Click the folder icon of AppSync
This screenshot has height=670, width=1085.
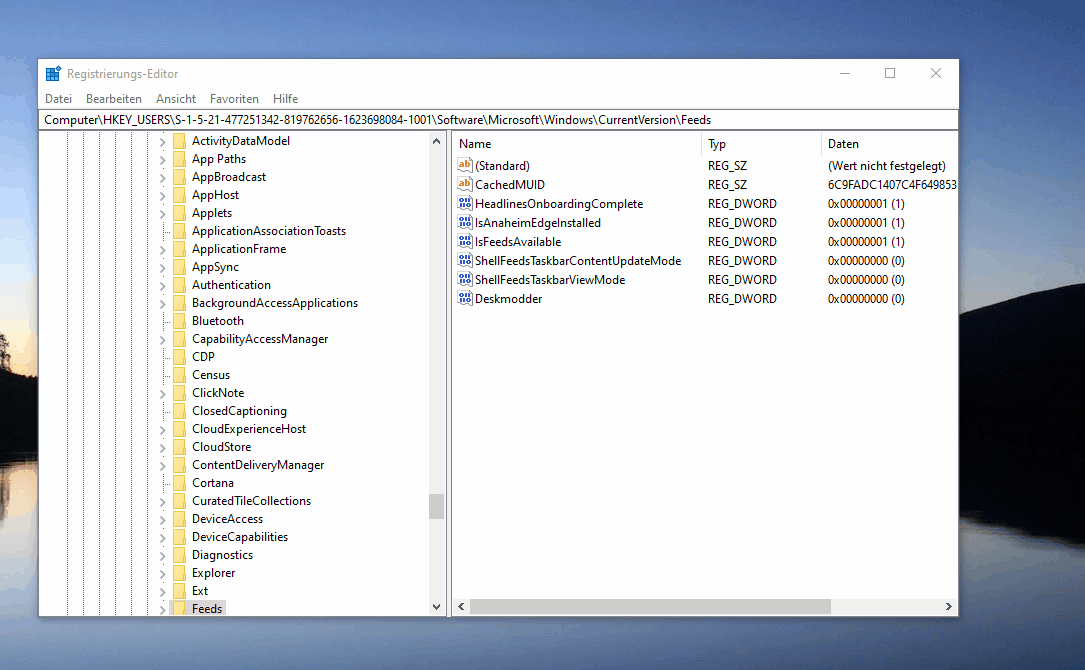point(179,267)
